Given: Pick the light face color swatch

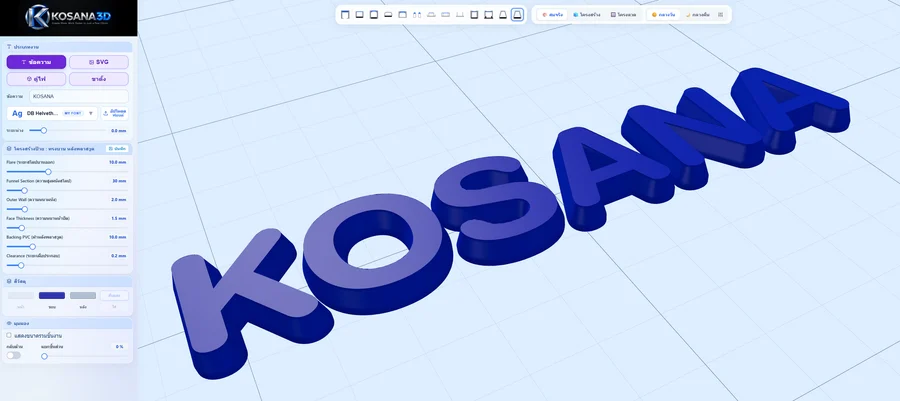Looking at the screenshot, I should (x=21, y=295).
